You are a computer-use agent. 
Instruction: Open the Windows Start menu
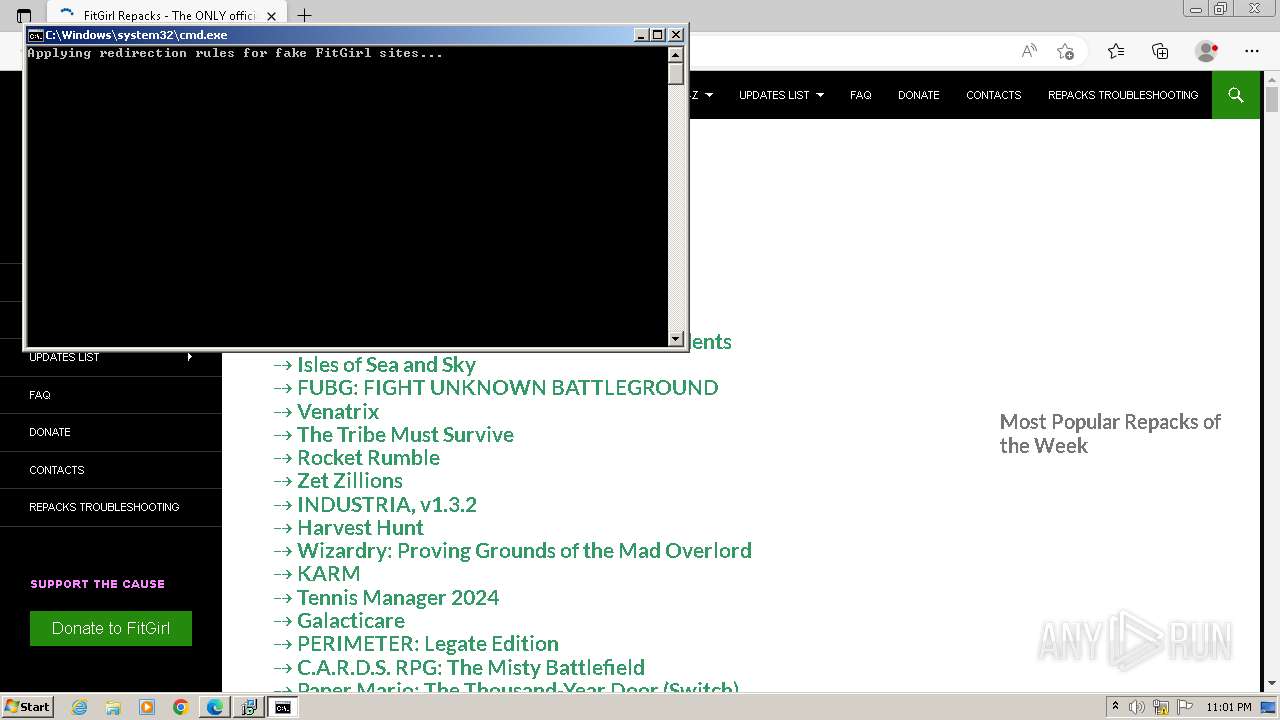point(27,707)
